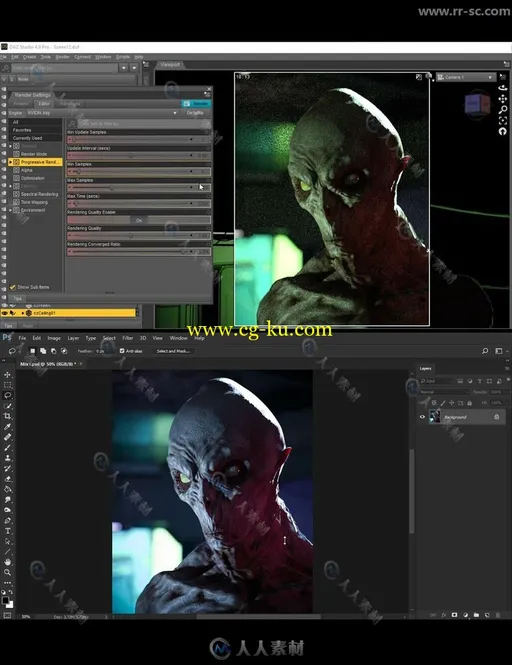Click the Defaults button

point(195,113)
